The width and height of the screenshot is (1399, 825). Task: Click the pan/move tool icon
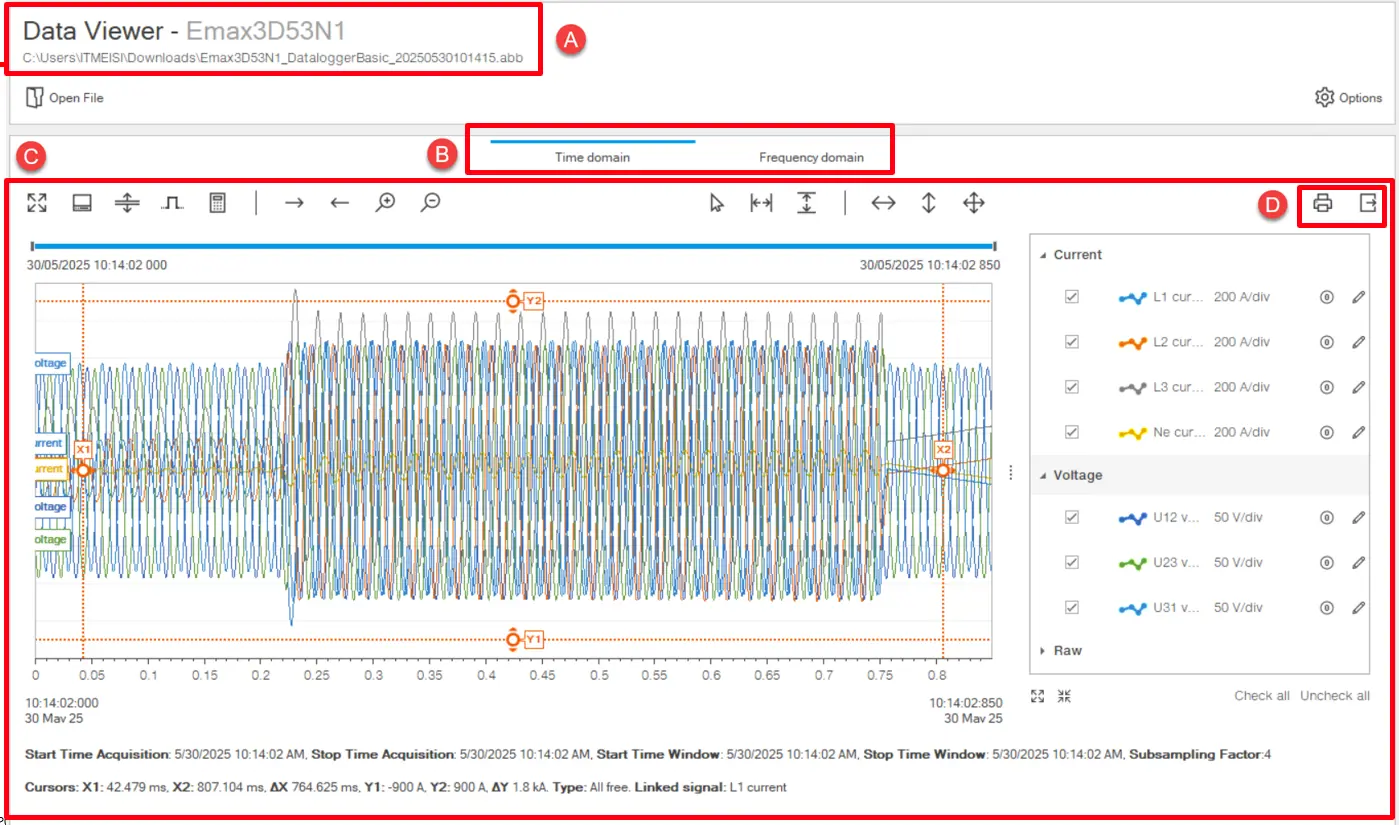(x=973, y=202)
